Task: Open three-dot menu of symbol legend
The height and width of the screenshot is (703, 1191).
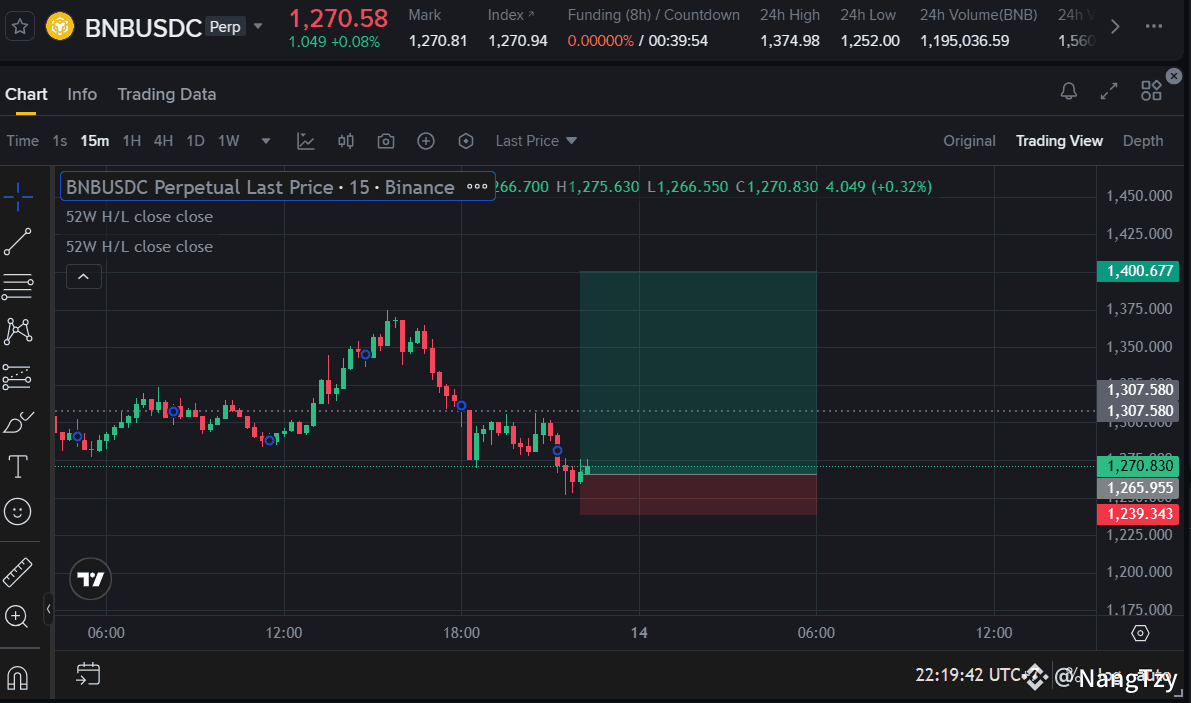Action: tap(477, 187)
